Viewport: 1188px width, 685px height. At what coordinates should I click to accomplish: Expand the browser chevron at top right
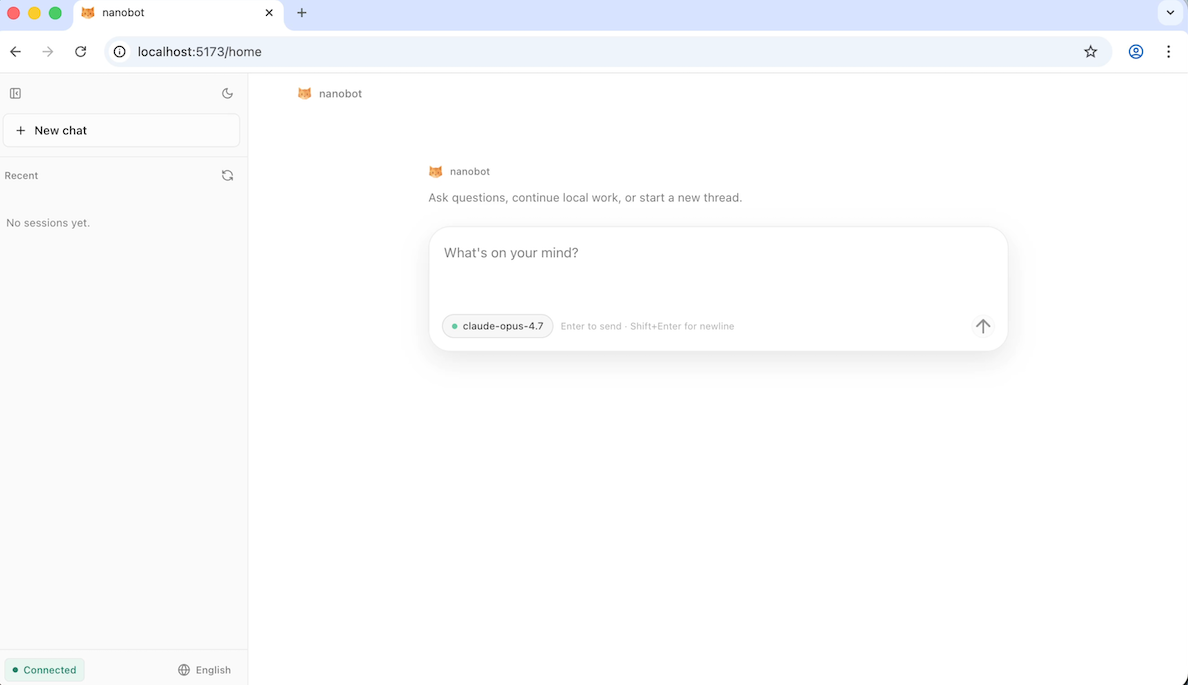coord(1170,13)
